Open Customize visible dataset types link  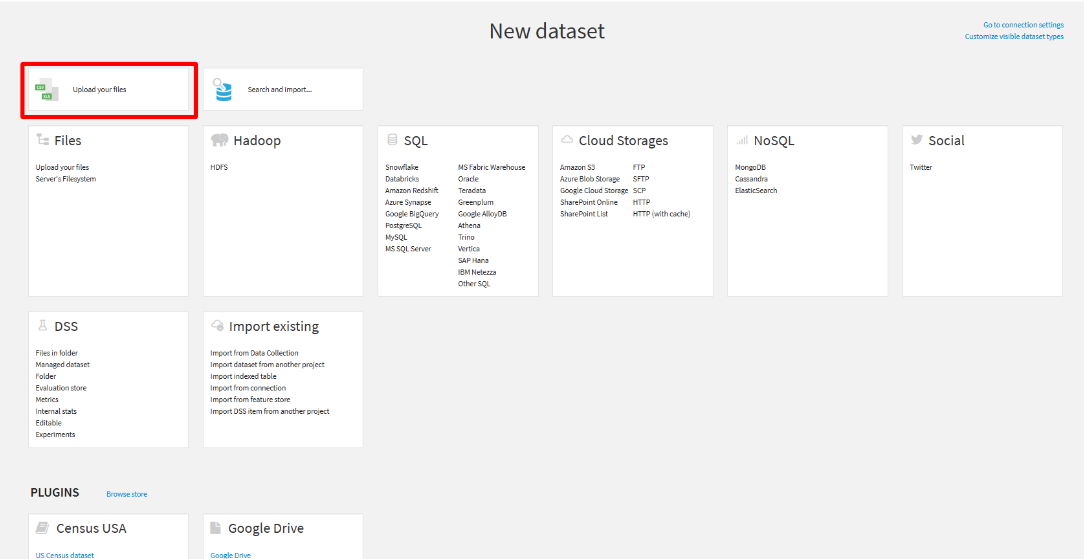click(x=1014, y=37)
